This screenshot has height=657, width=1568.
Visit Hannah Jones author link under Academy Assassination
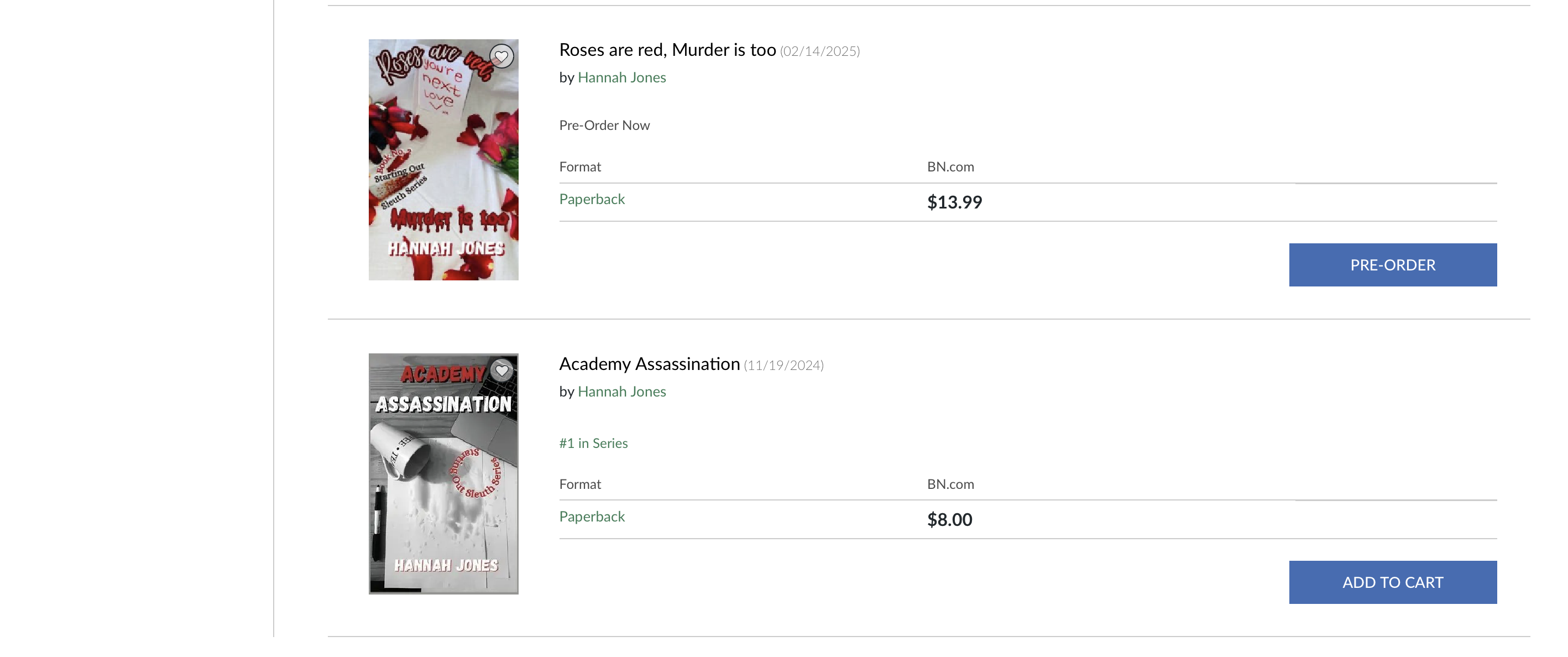coord(621,392)
